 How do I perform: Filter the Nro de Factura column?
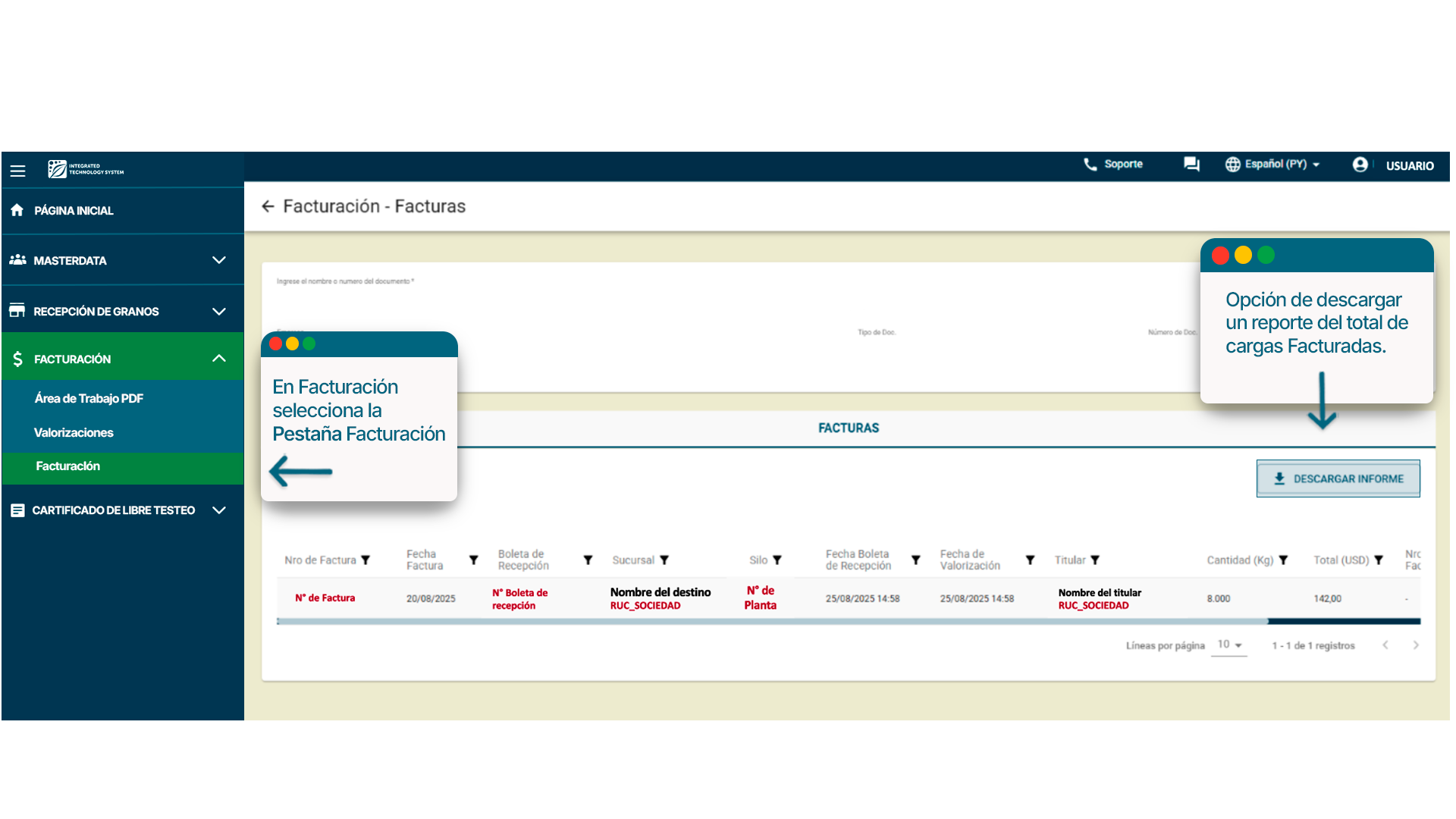(x=366, y=560)
